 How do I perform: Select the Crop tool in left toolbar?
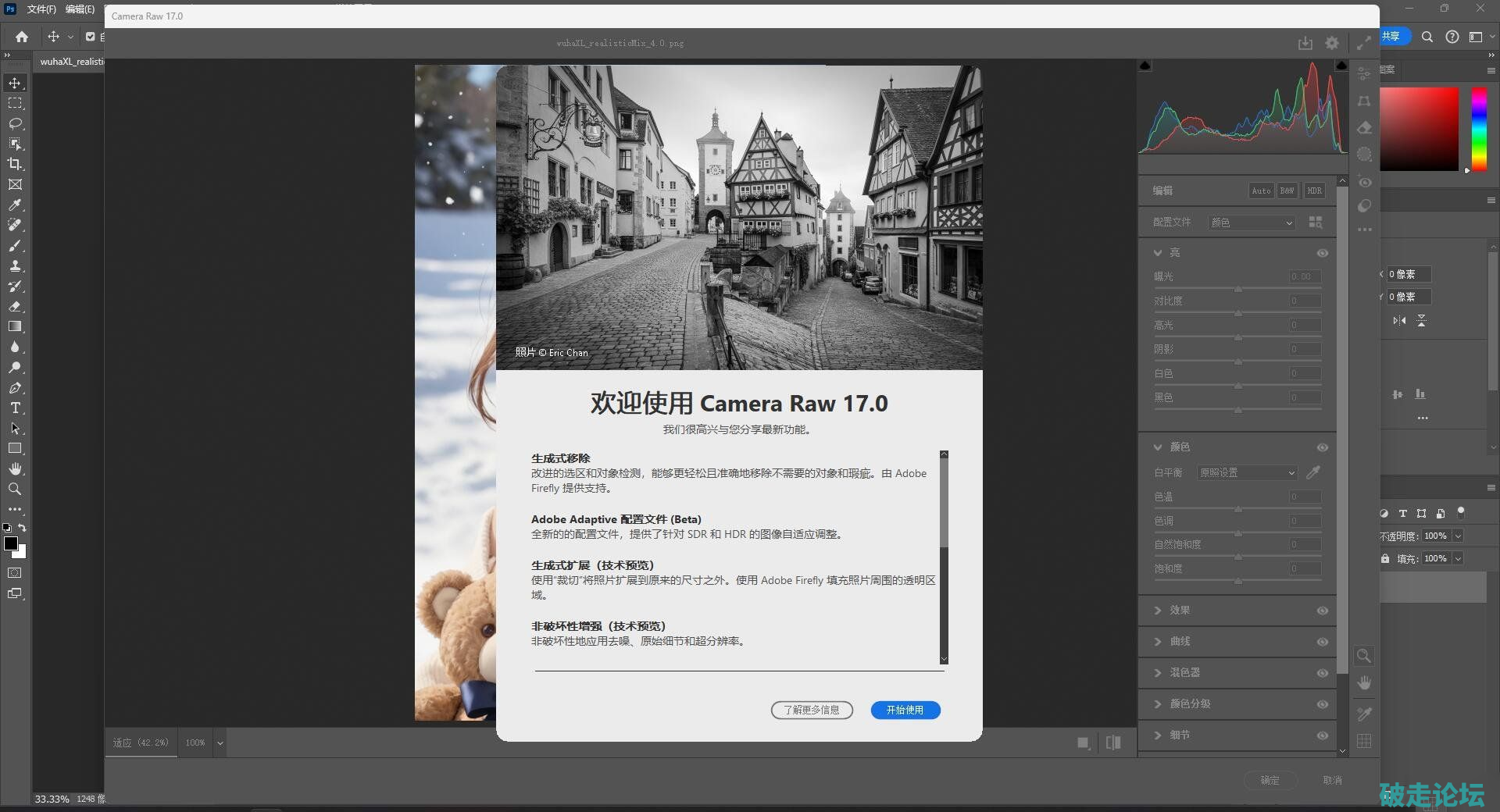[x=15, y=164]
